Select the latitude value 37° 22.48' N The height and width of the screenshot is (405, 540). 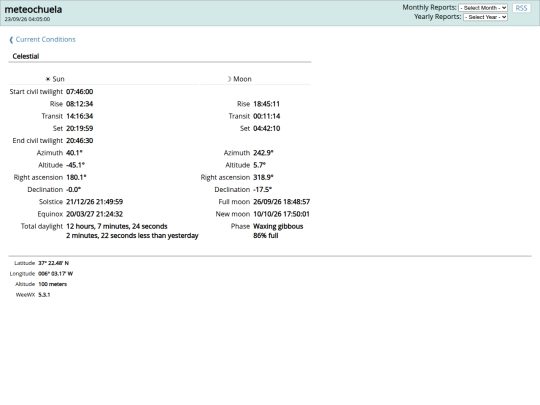(x=53, y=263)
